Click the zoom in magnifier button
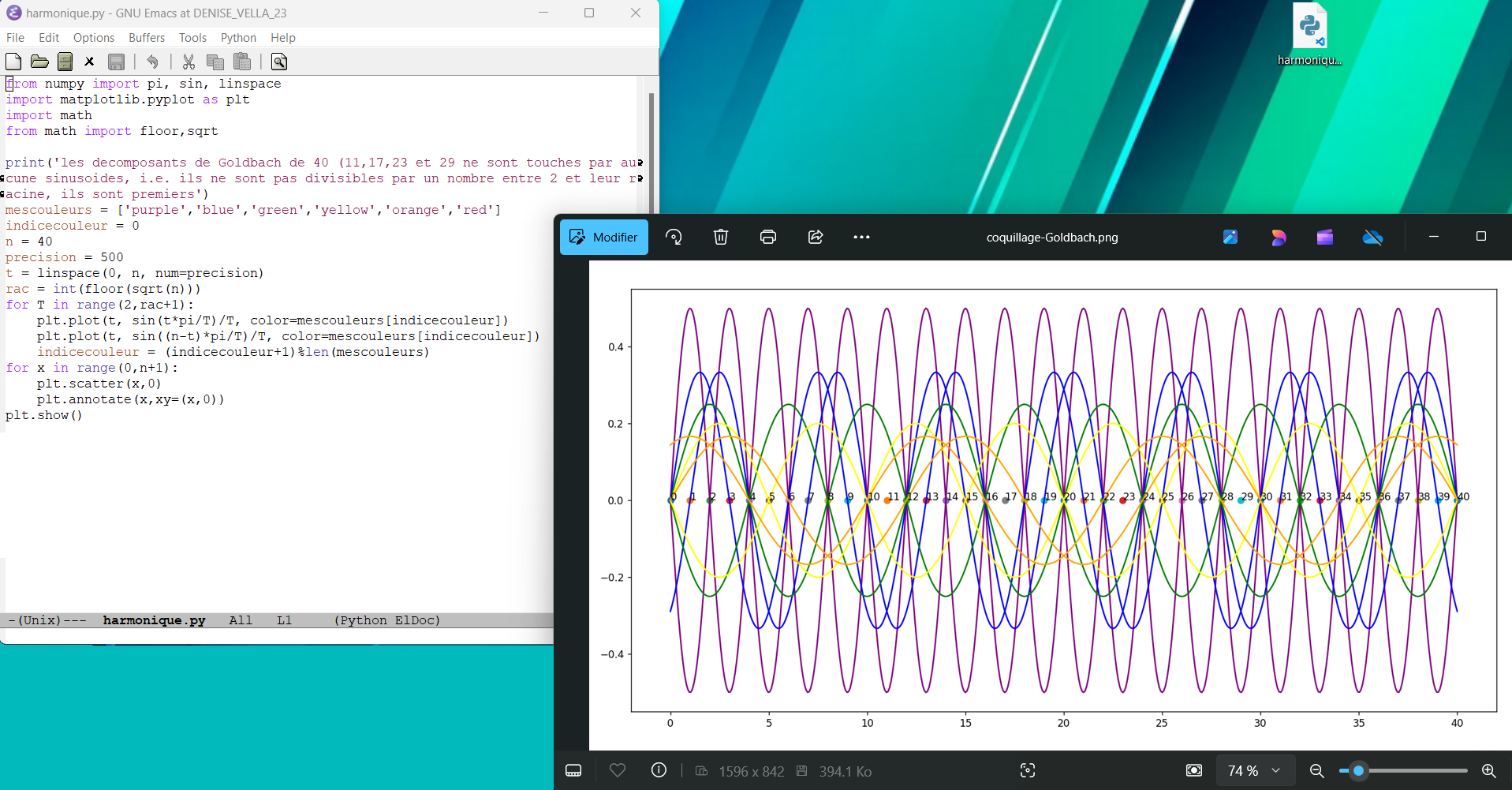 1488,770
